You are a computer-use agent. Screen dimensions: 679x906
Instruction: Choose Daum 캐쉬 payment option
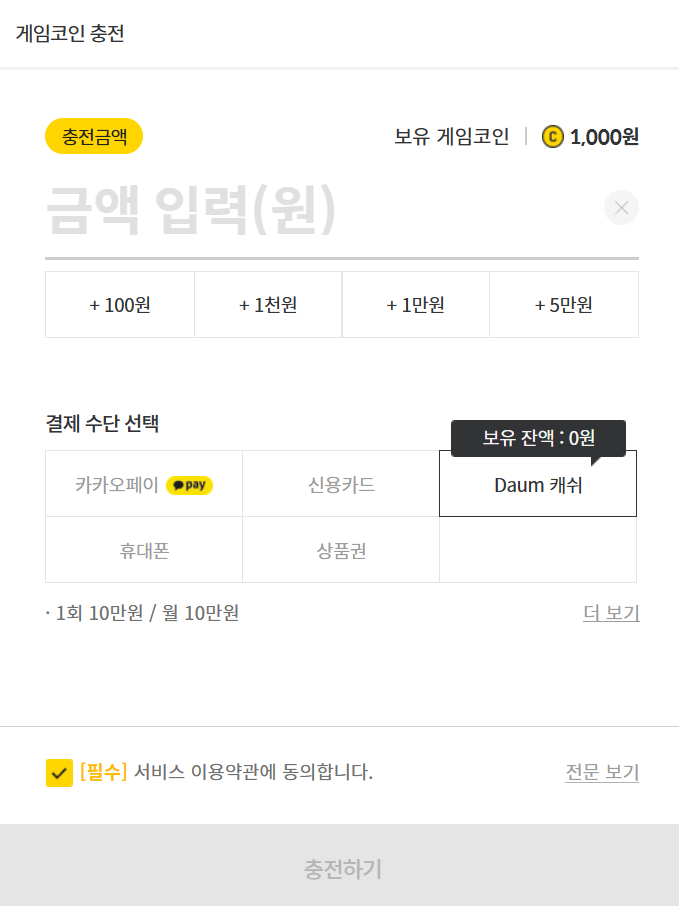pyautogui.click(x=538, y=485)
